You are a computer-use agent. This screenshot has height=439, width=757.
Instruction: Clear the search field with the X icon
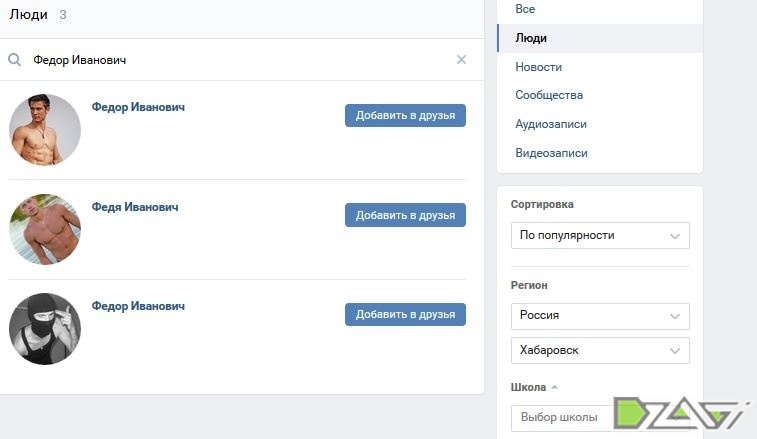pos(461,59)
